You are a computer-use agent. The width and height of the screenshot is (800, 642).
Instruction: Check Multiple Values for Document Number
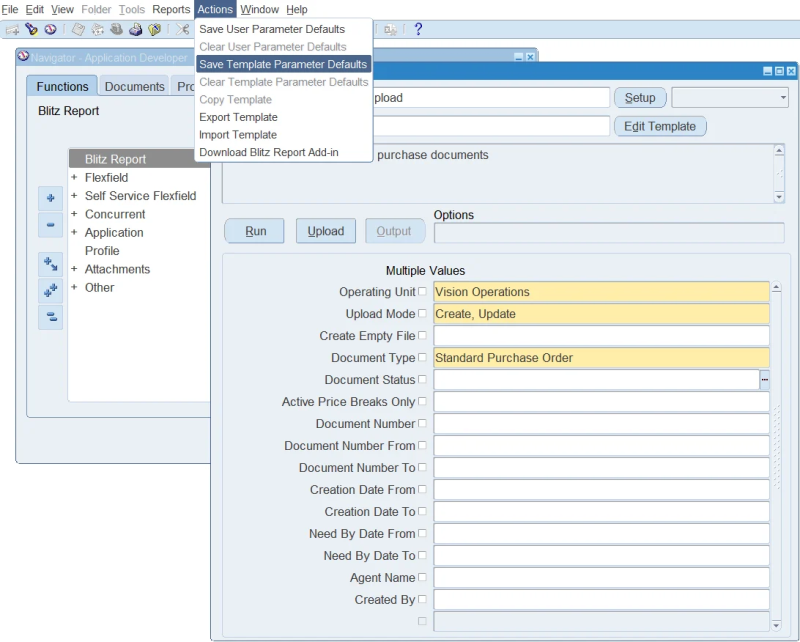[x=422, y=423]
